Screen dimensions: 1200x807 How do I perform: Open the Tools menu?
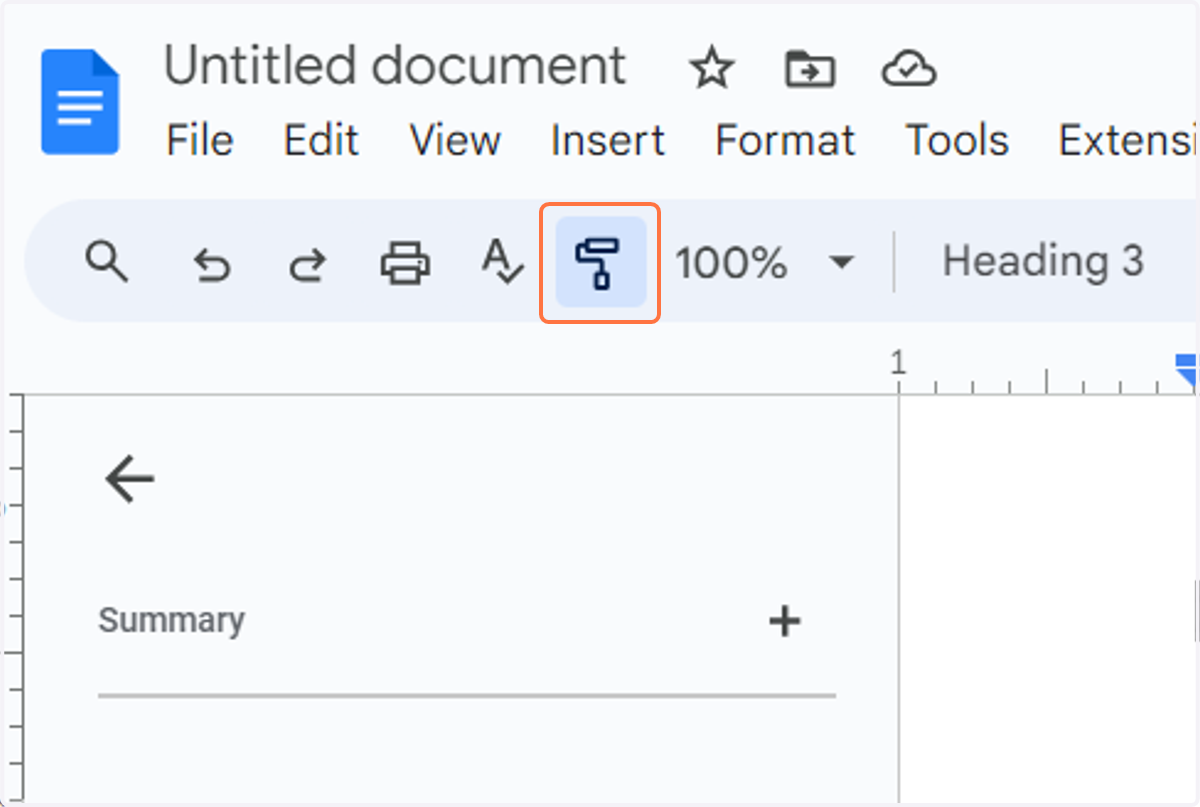click(957, 140)
